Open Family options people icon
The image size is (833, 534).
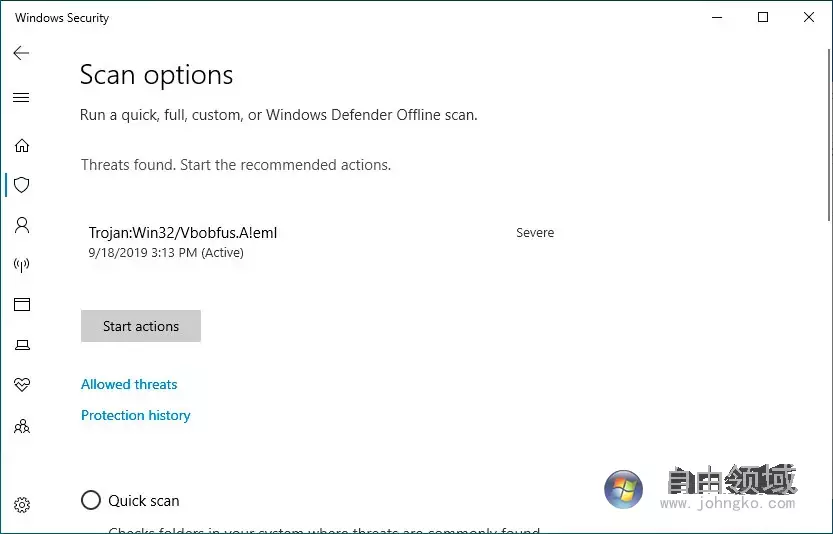pyautogui.click(x=22, y=426)
